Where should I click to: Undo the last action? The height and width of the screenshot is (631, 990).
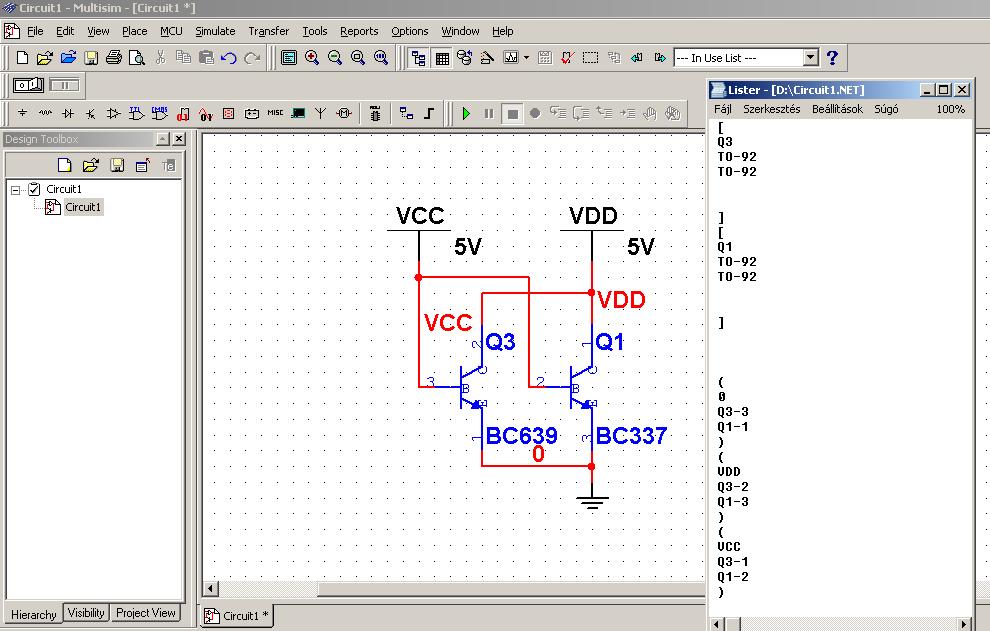(x=229, y=58)
